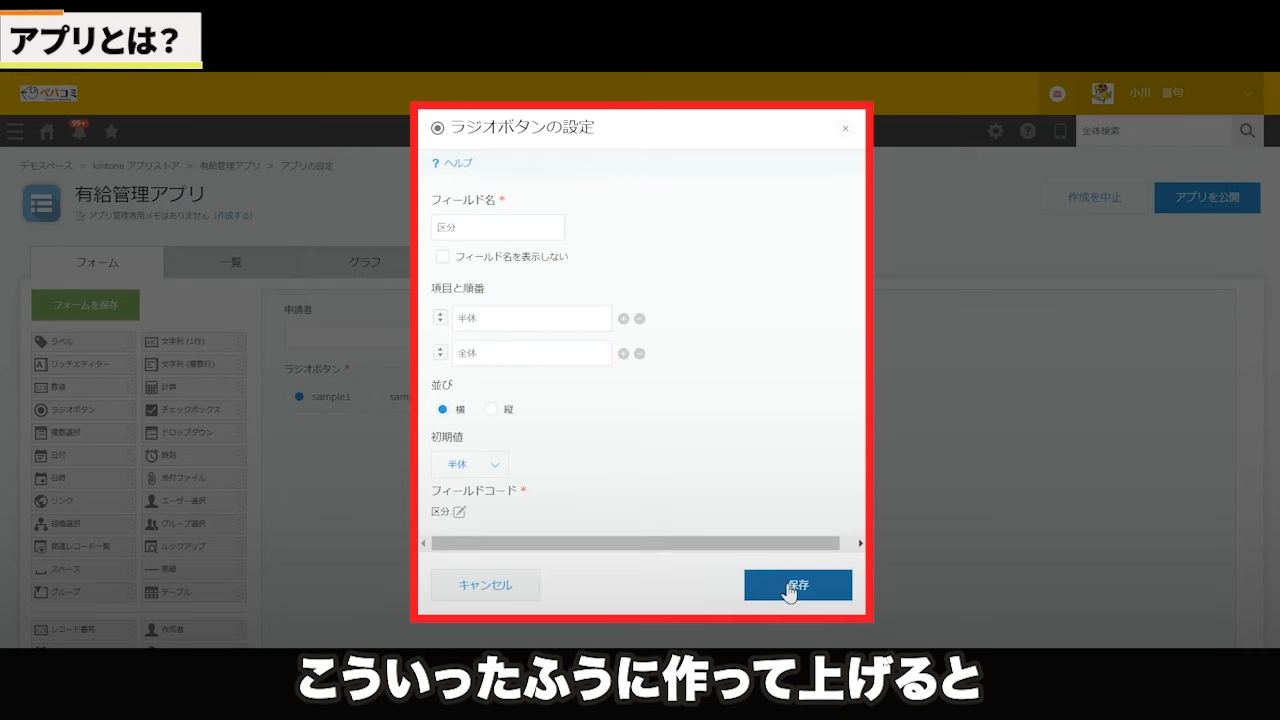Switch to the グラフ tab

pyautogui.click(x=364, y=262)
